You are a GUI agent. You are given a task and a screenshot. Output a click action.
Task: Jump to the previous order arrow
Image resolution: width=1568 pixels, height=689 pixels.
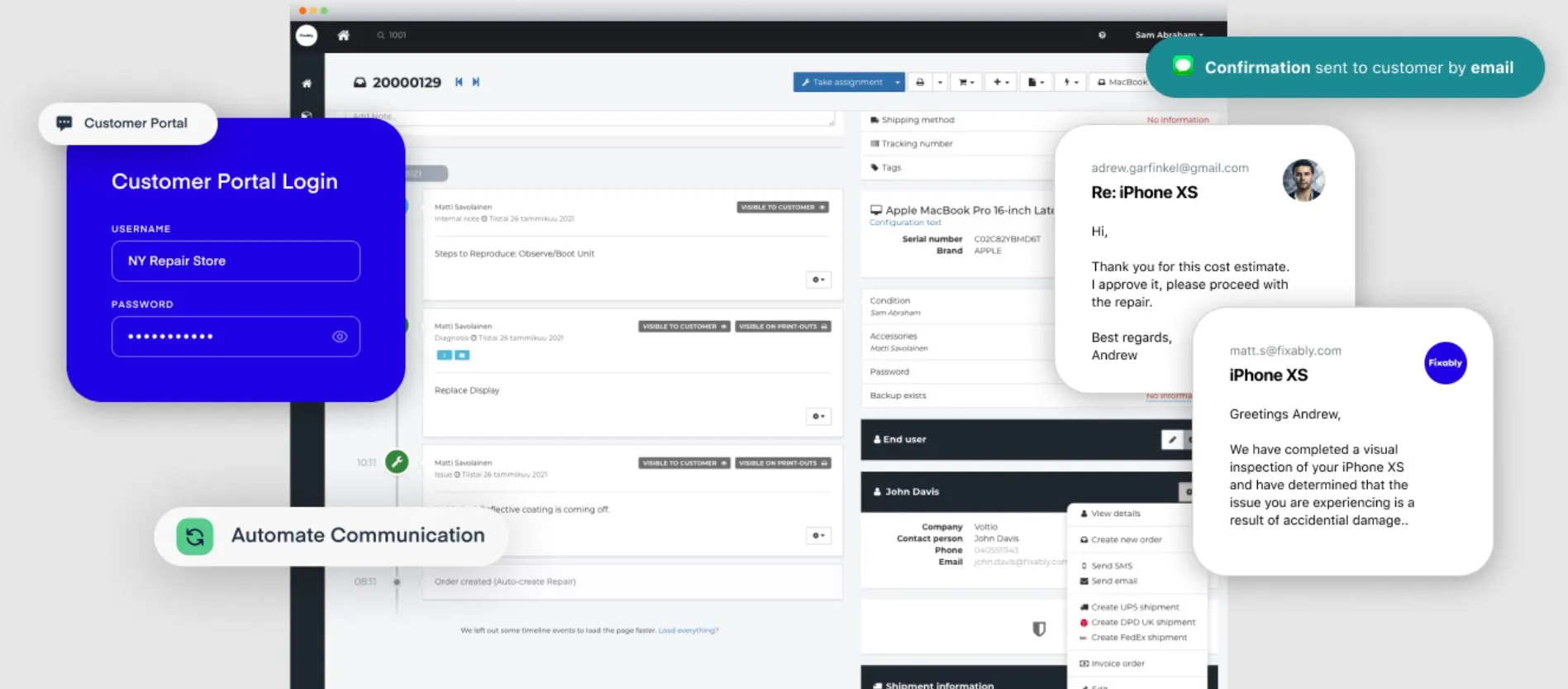(x=459, y=82)
